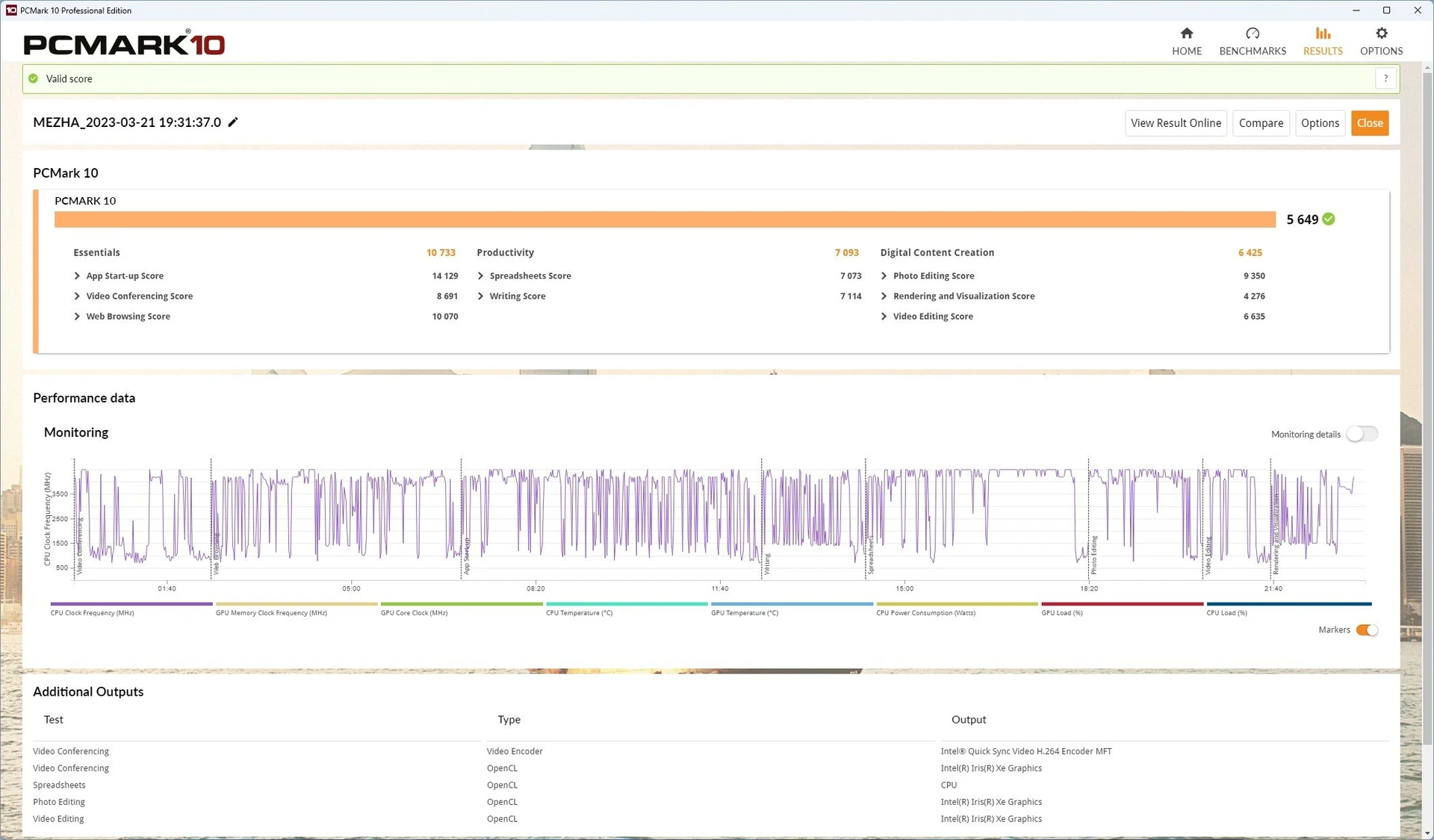1434x840 pixels.
Task: Click the Video Editing marker in the chart
Action: [x=1208, y=556]
